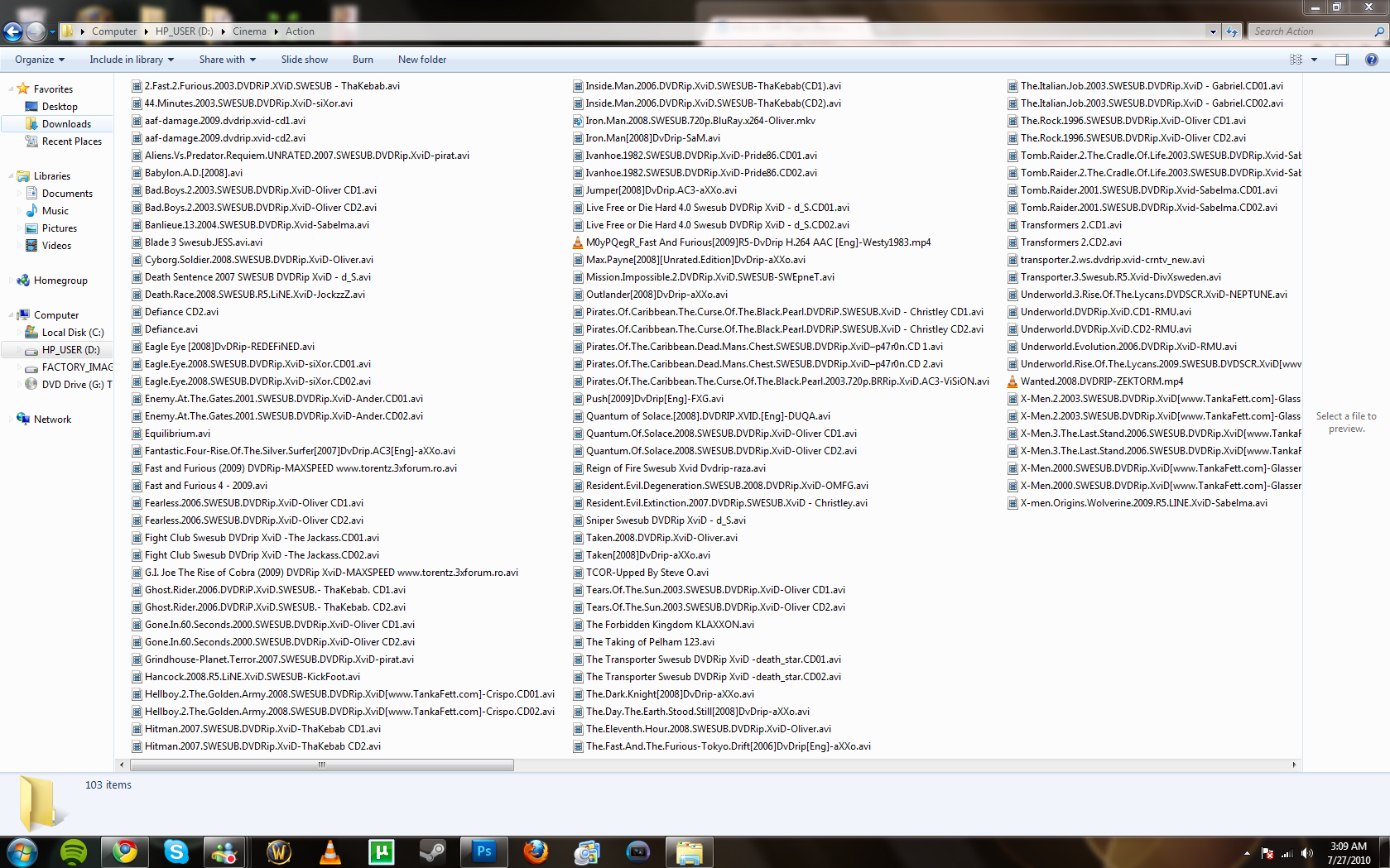The image size is (1390, 868).
Task: Select The Taking of Pelham 123.avi
Action: pyautogui.click(x=650, y=642)
